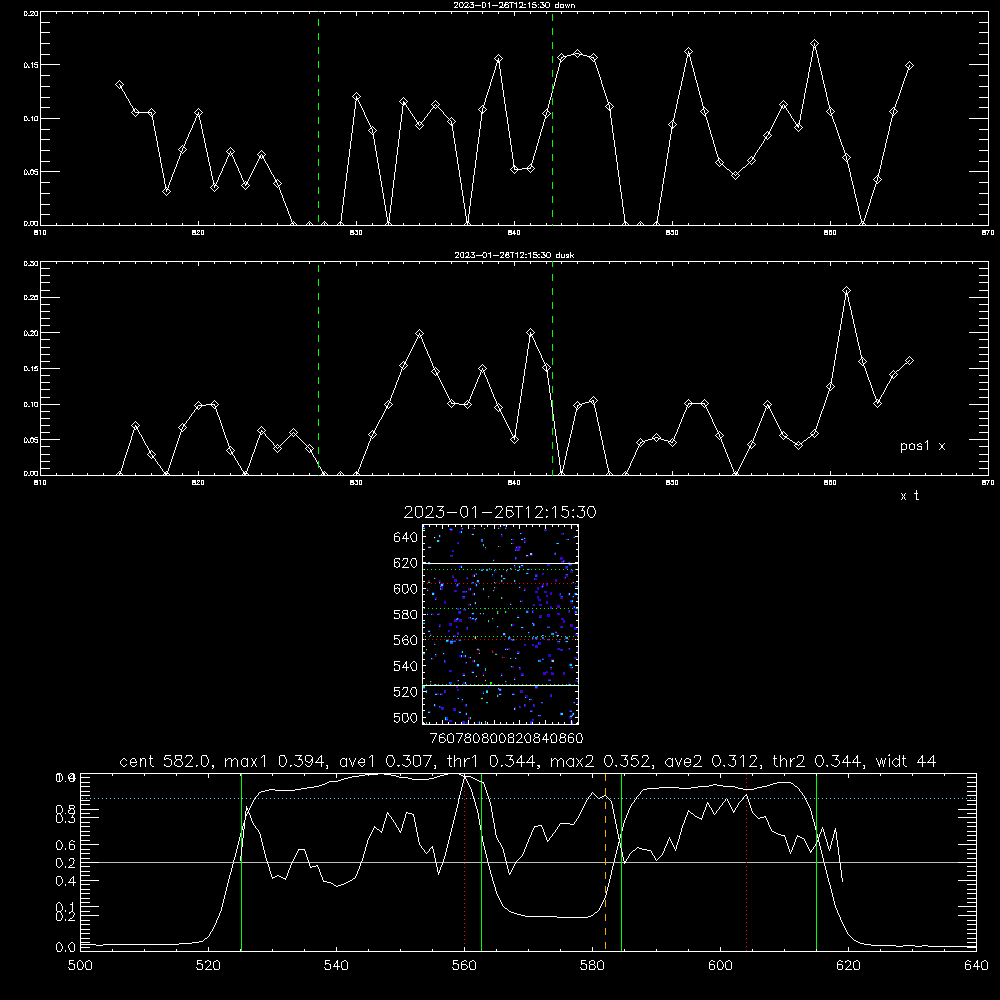Click the rightmost solid green vertical line in bottom plot

(x=816, y=862)
